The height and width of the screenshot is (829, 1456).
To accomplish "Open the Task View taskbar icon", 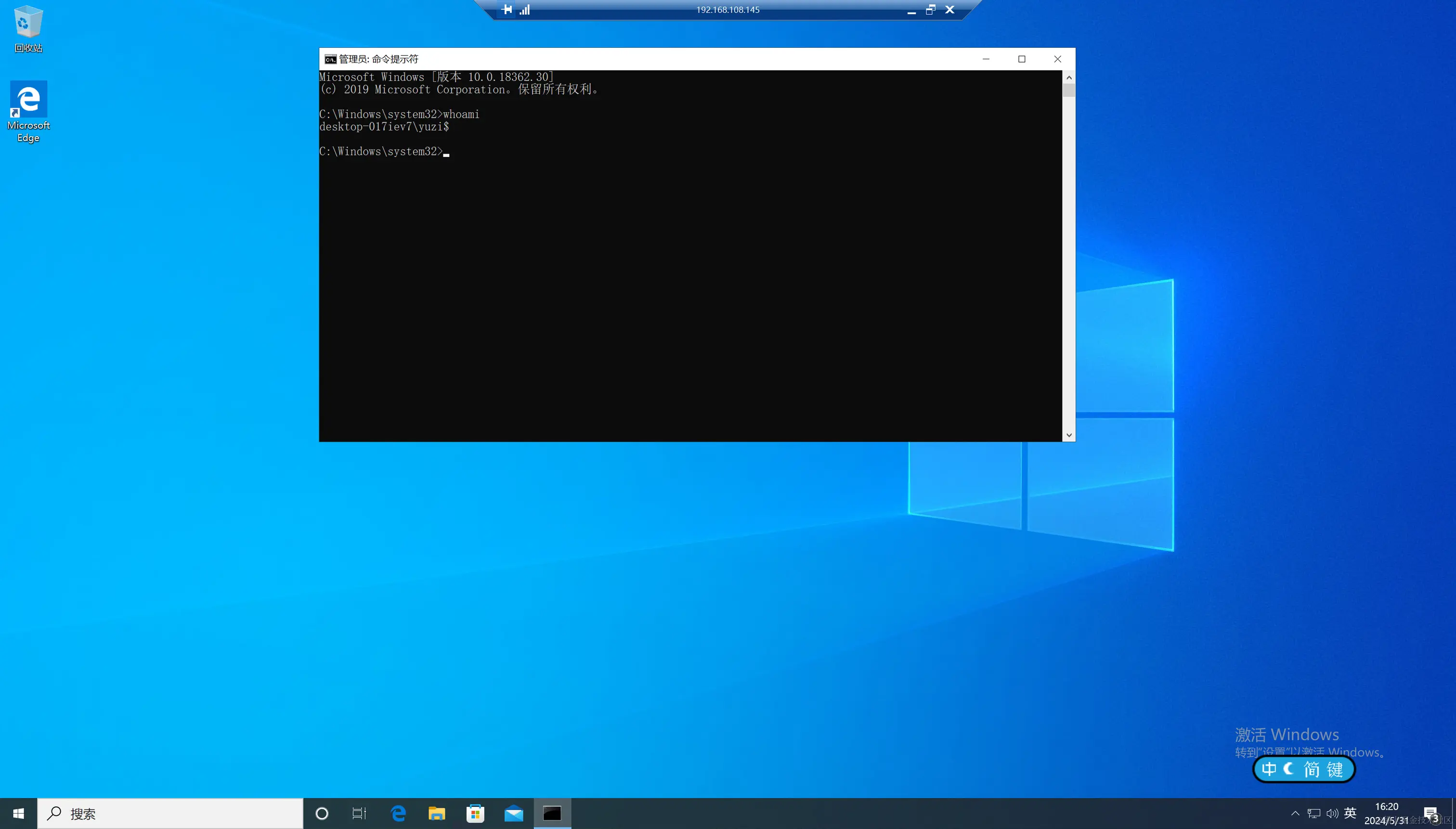I will tap(359, 814).
